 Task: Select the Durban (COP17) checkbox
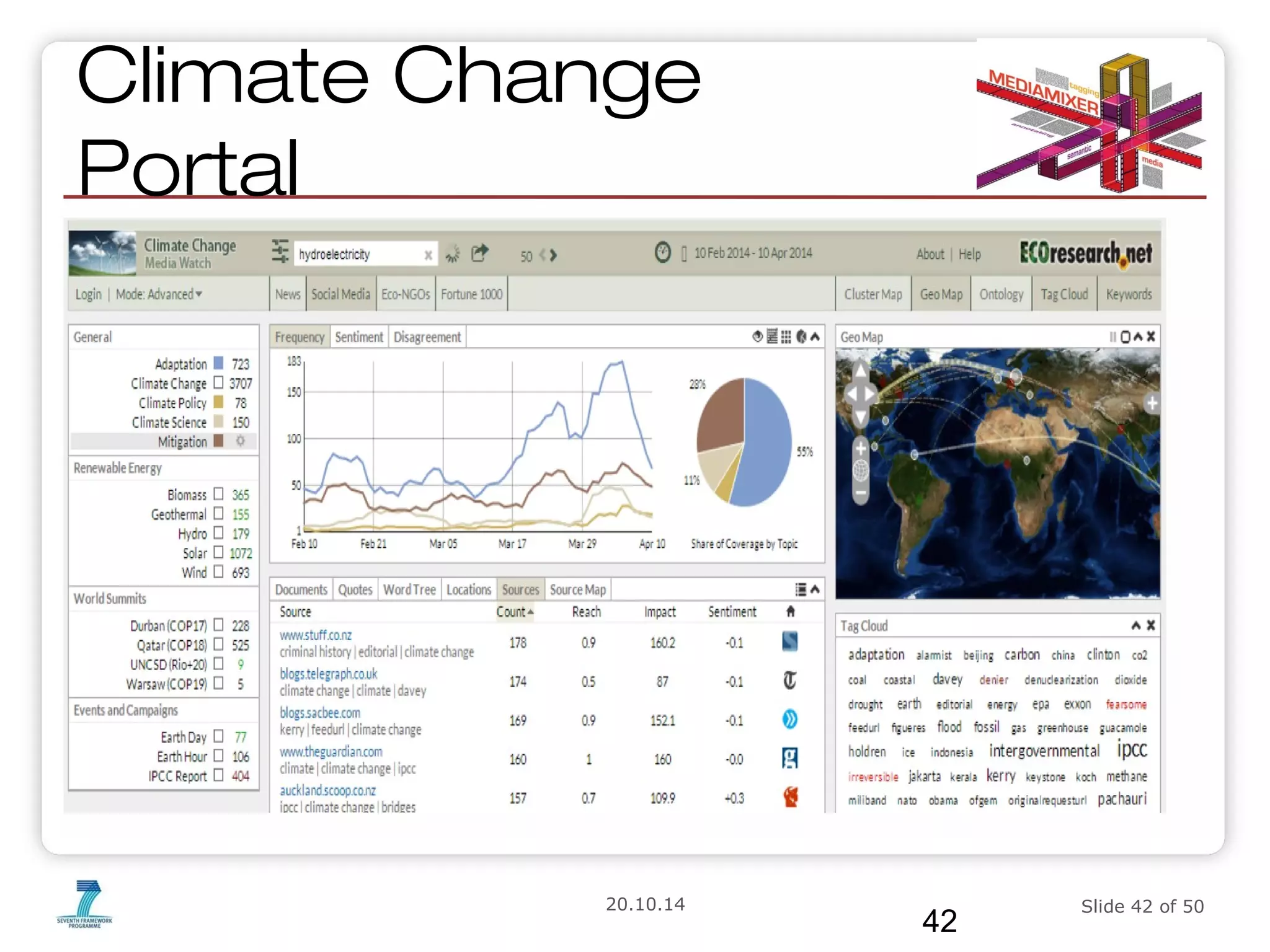[218, 625]
